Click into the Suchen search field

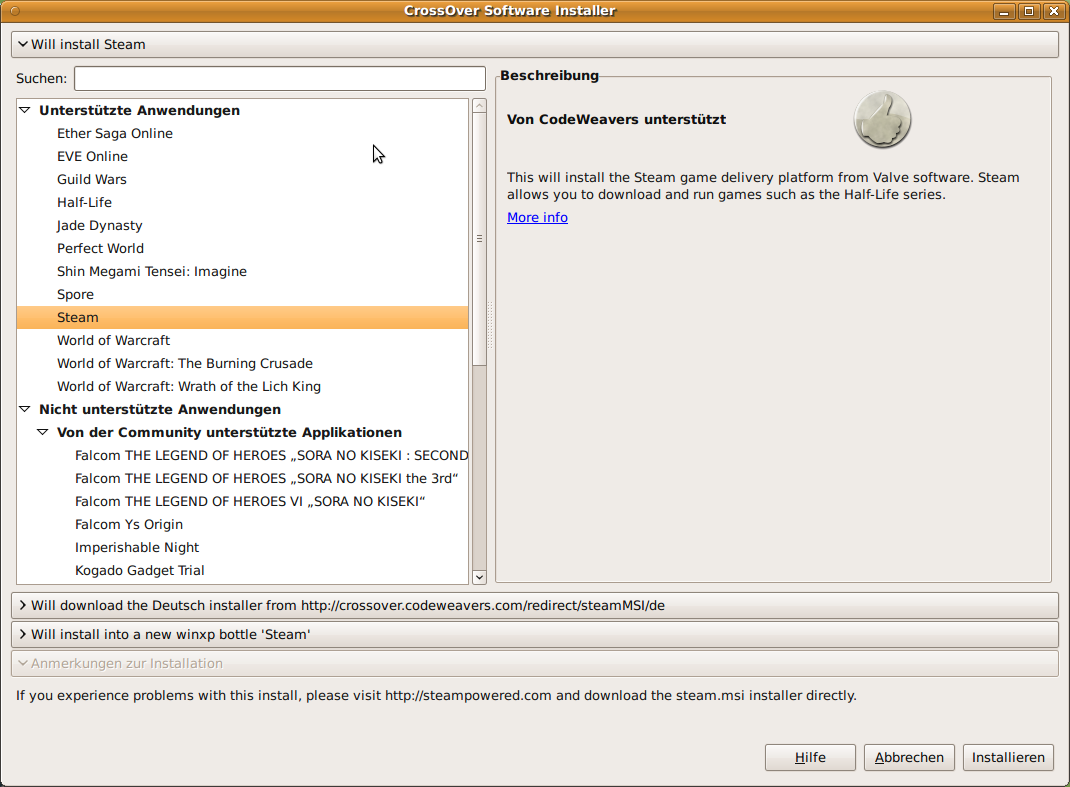click(280, 78)
